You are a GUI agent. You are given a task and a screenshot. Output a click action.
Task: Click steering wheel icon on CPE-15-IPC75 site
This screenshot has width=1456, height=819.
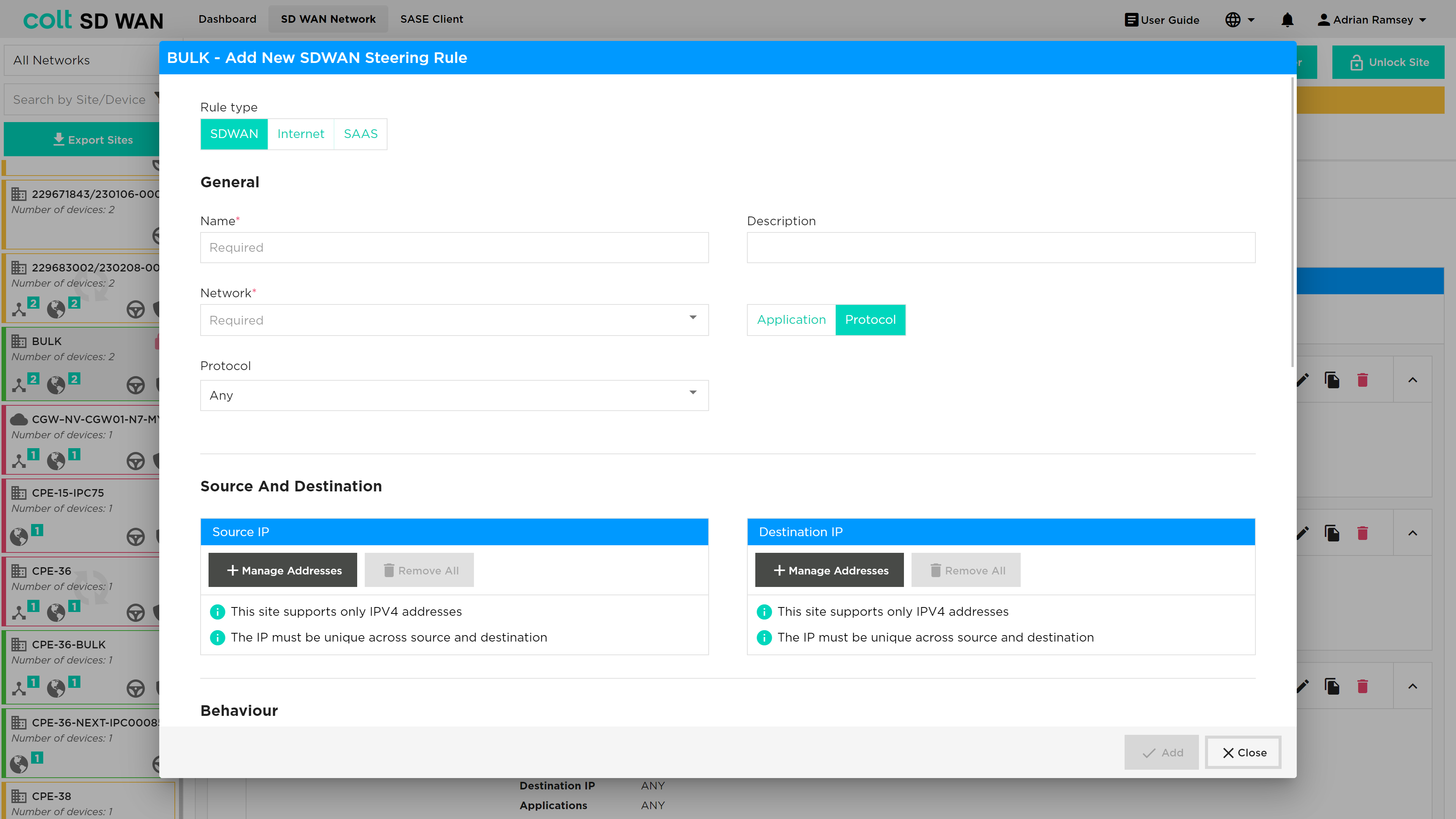(x=136, y=537)
